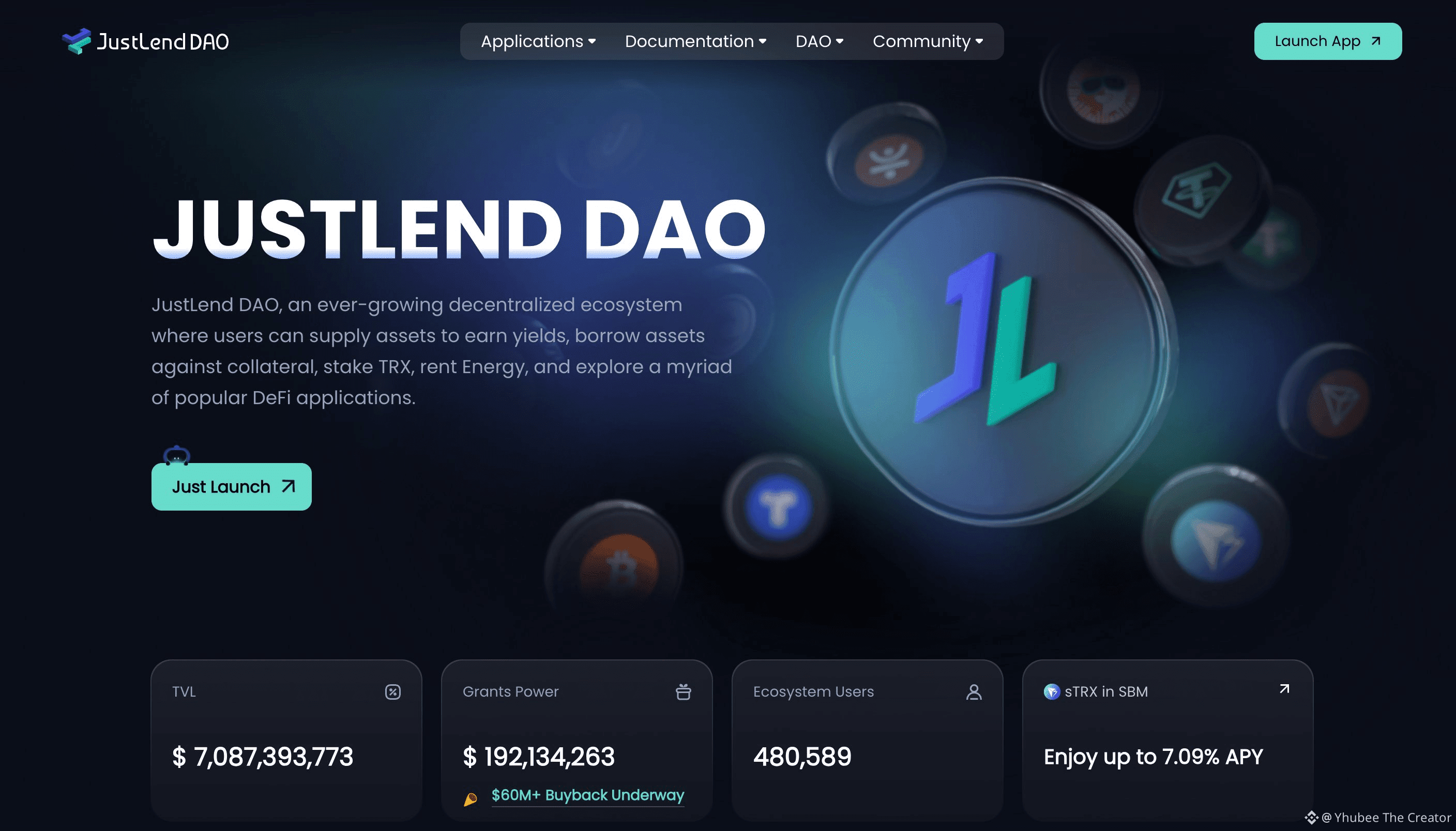Expand the Applications dropdown menu
1456x831 pixels.
click(538, 41)
